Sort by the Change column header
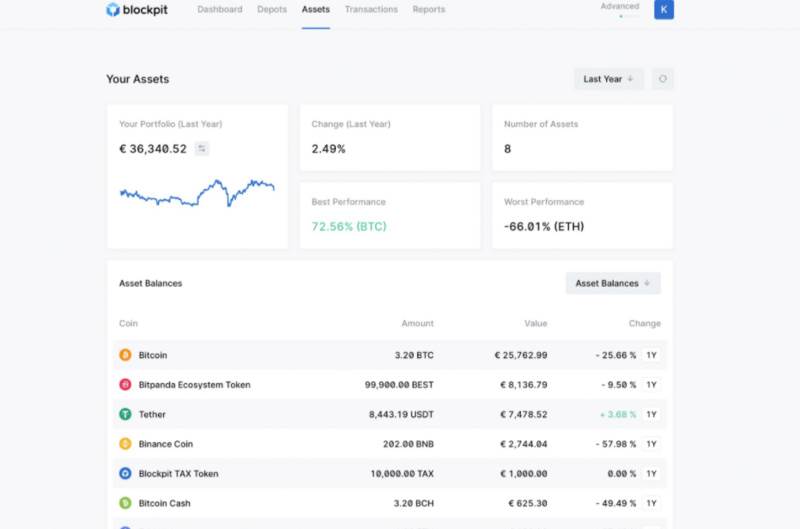The width and height of the screenshot is (800, 529). [644, 323]
